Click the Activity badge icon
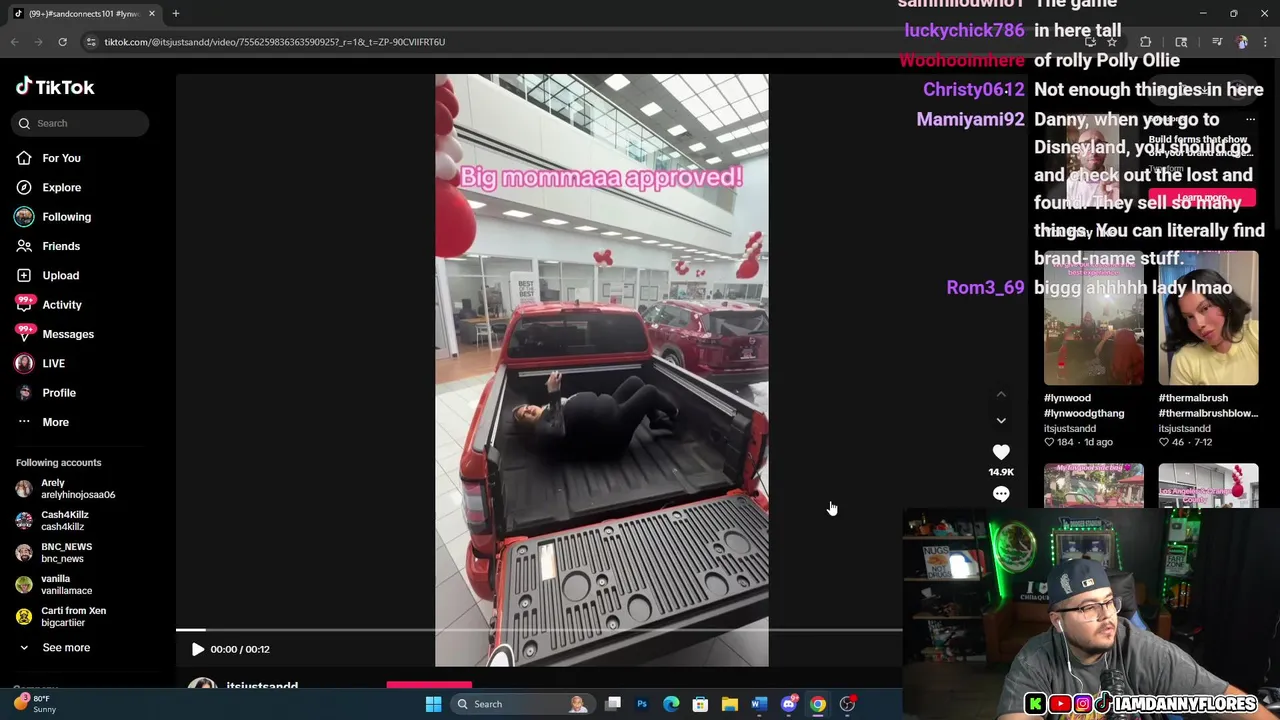This screenshot has height=720, width=1280. (24, 304)
